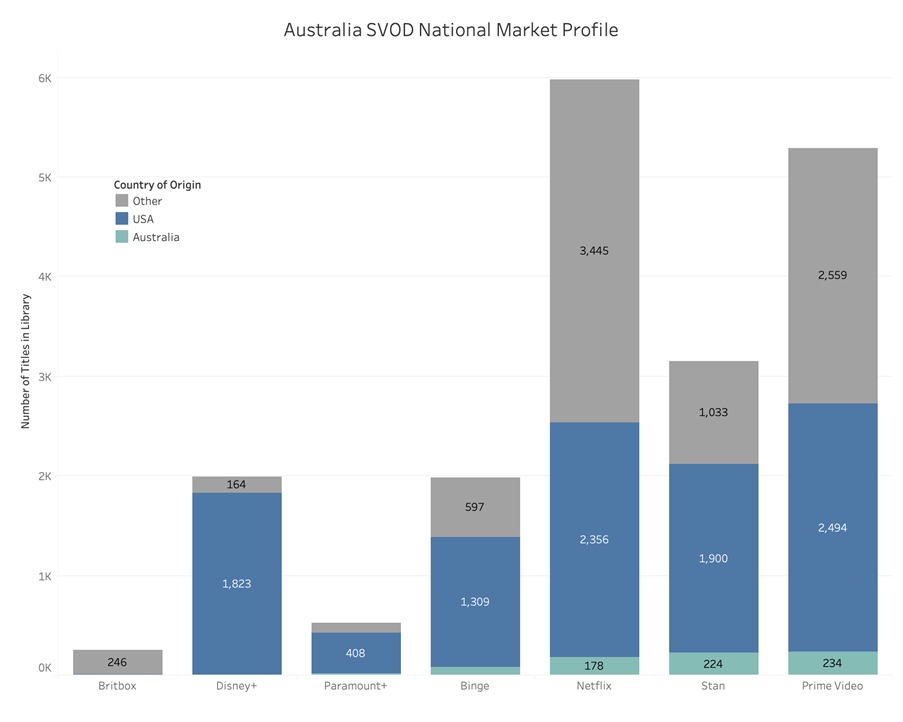The image size is (903, 722).
Task: Click the 2K y-axis tick label
Action: [45, 476]
